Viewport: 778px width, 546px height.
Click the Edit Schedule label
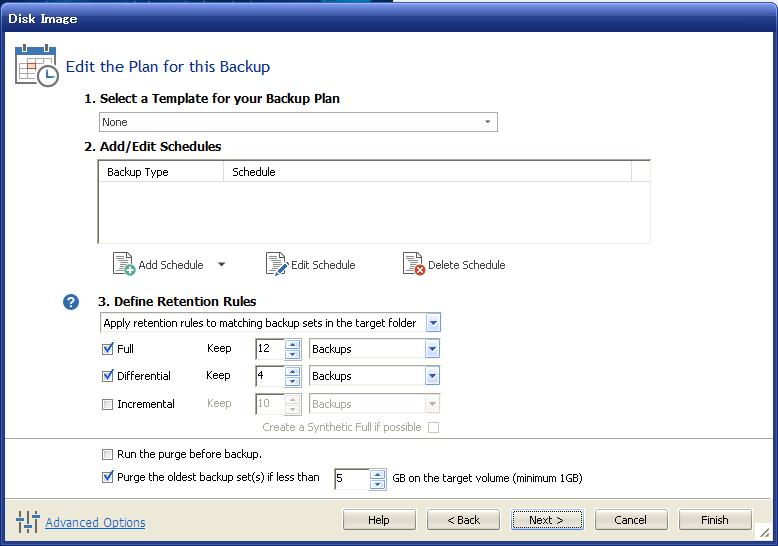coord(323,265)
